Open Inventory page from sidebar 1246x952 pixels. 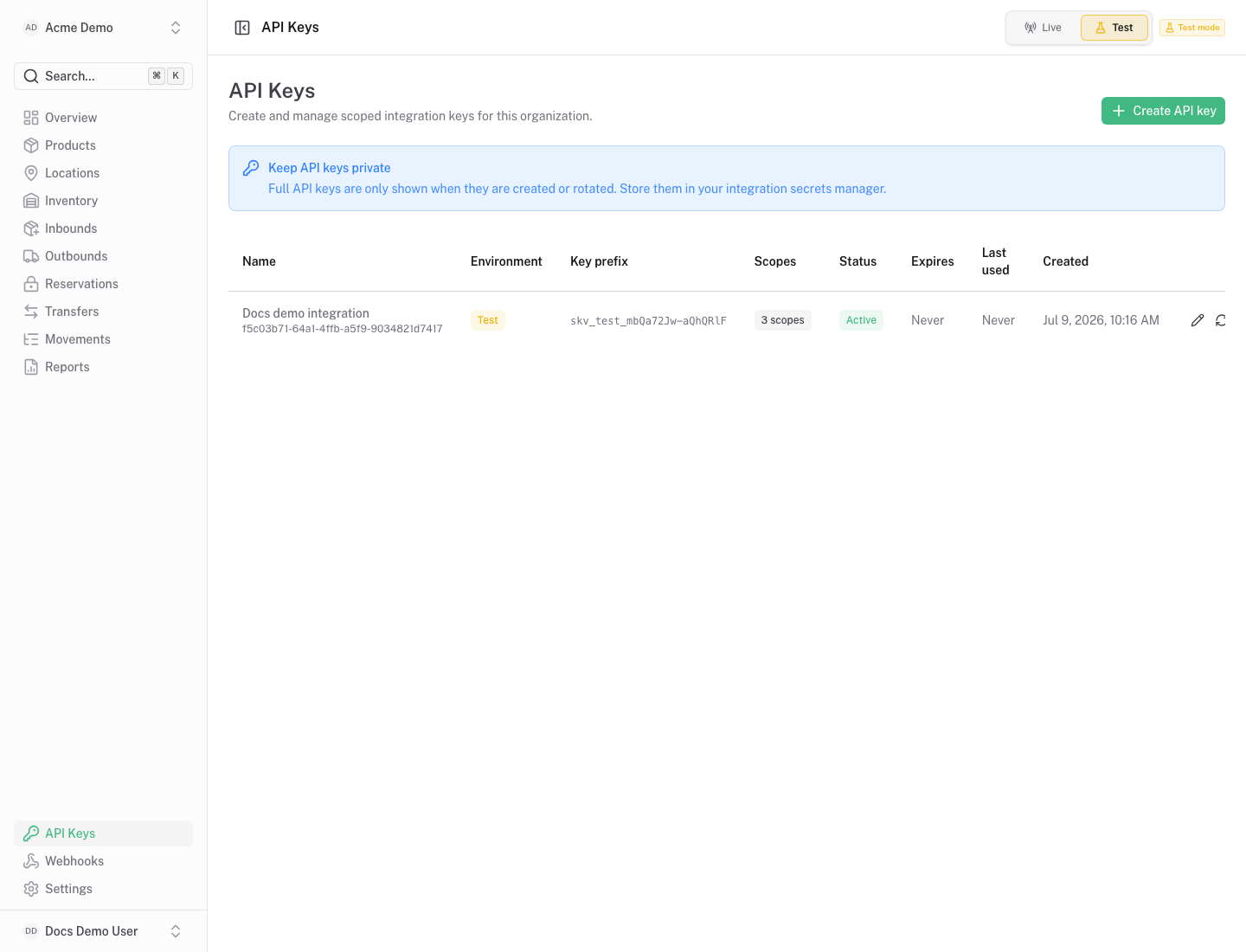point(104,201)
